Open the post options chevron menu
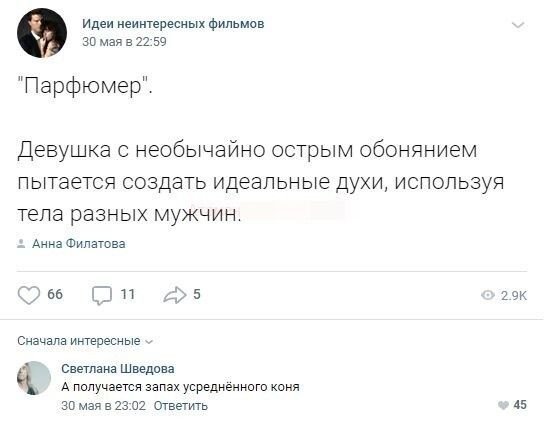The image size is (547, 421). pyautogui.click(x=518, y=25)
